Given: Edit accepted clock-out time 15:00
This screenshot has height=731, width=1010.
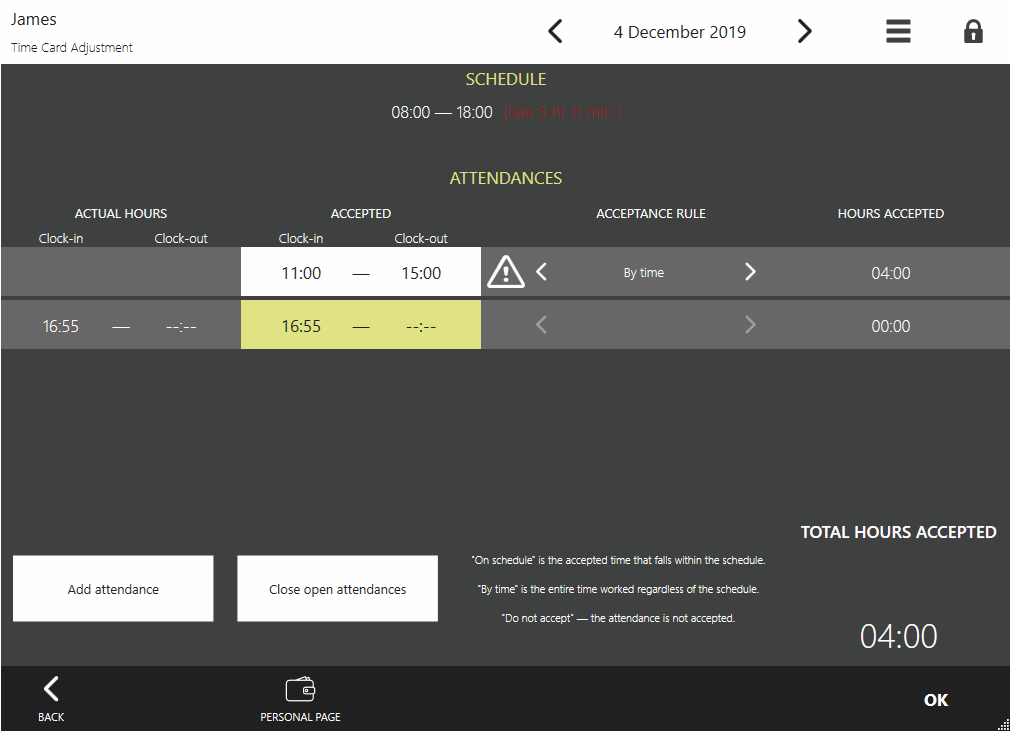Looking at the screenshot, I should 421,273.
